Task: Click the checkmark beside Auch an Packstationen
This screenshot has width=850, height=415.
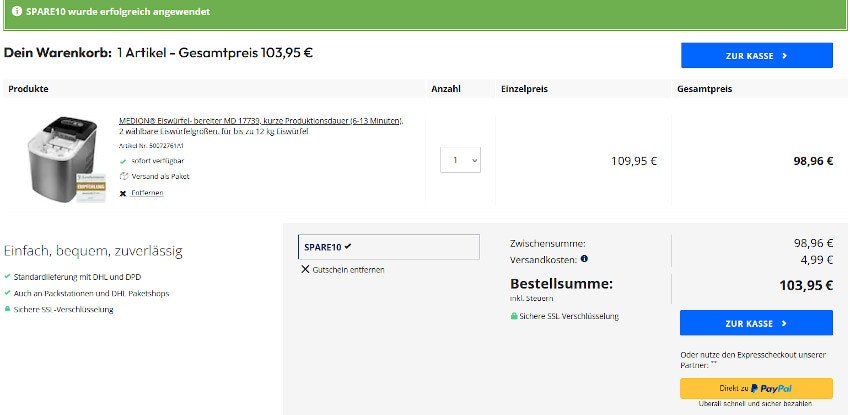Action: coord(7,293)
